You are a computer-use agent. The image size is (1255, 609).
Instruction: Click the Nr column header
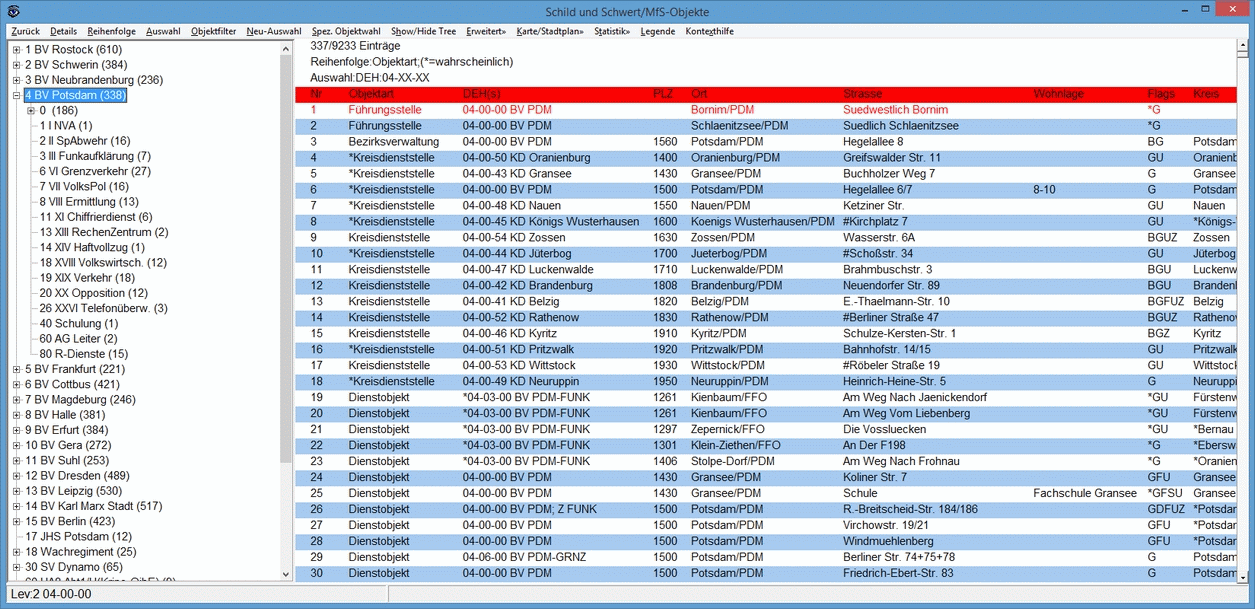click(317, 95)
